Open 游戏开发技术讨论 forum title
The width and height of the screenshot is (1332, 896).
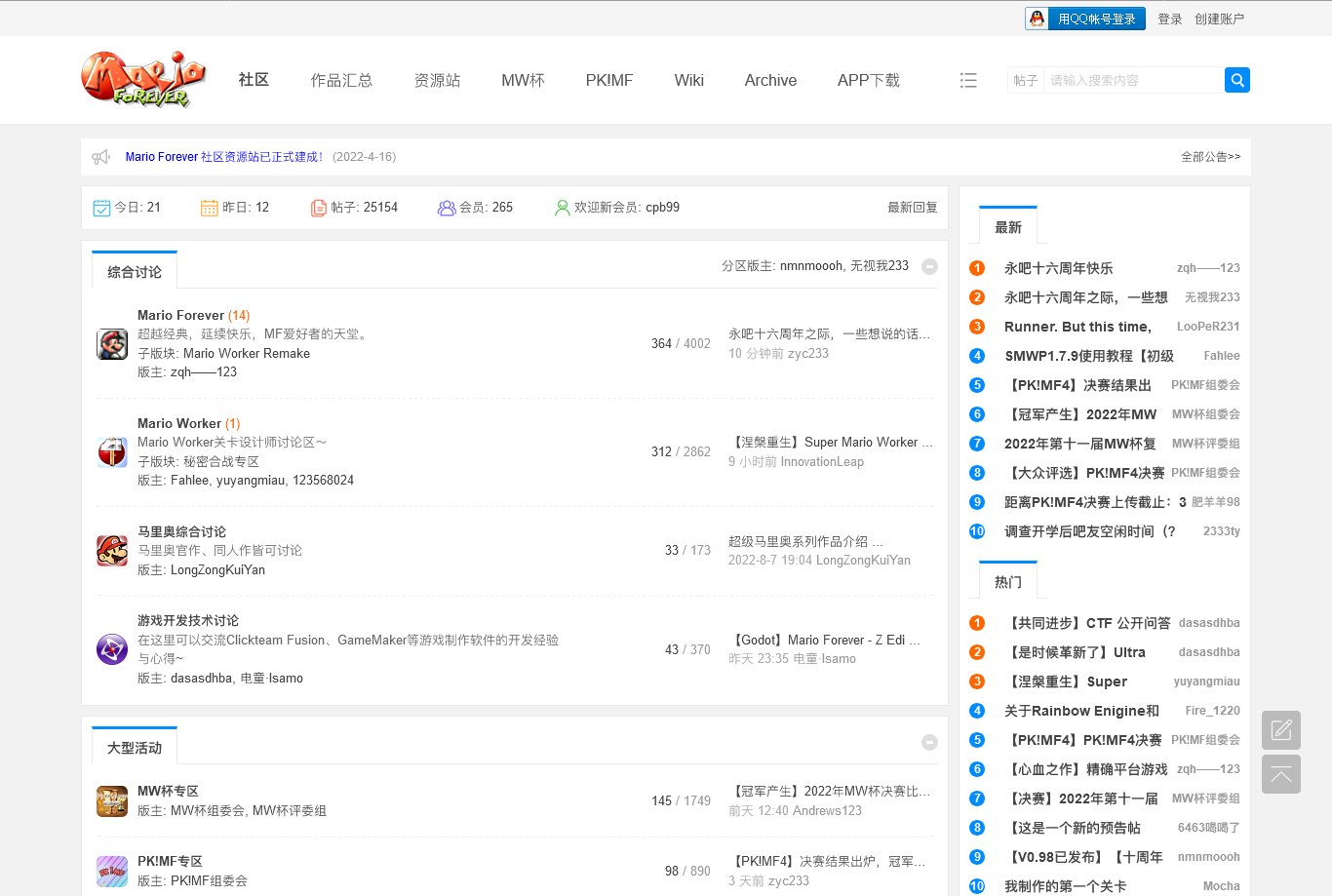click(188, 620)
